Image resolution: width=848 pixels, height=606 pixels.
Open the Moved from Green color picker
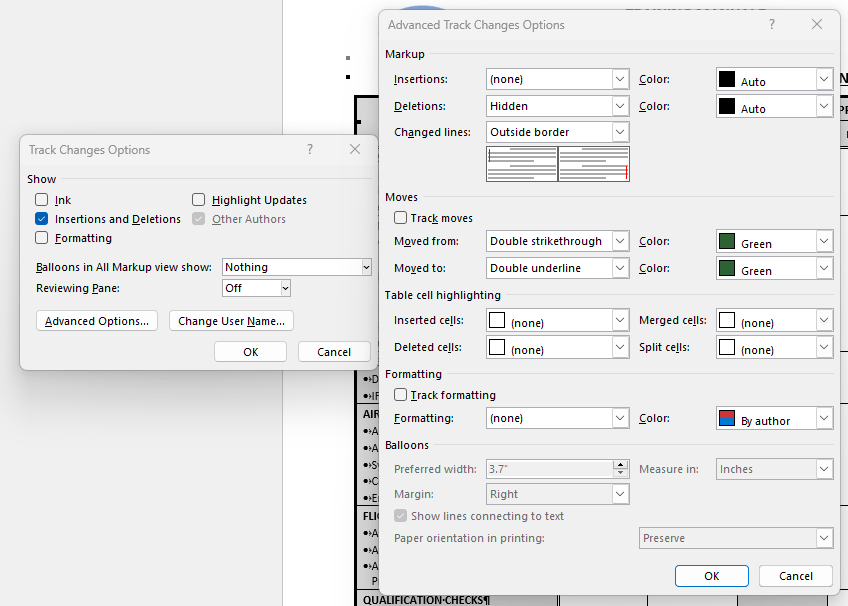[x=774, y=241]
